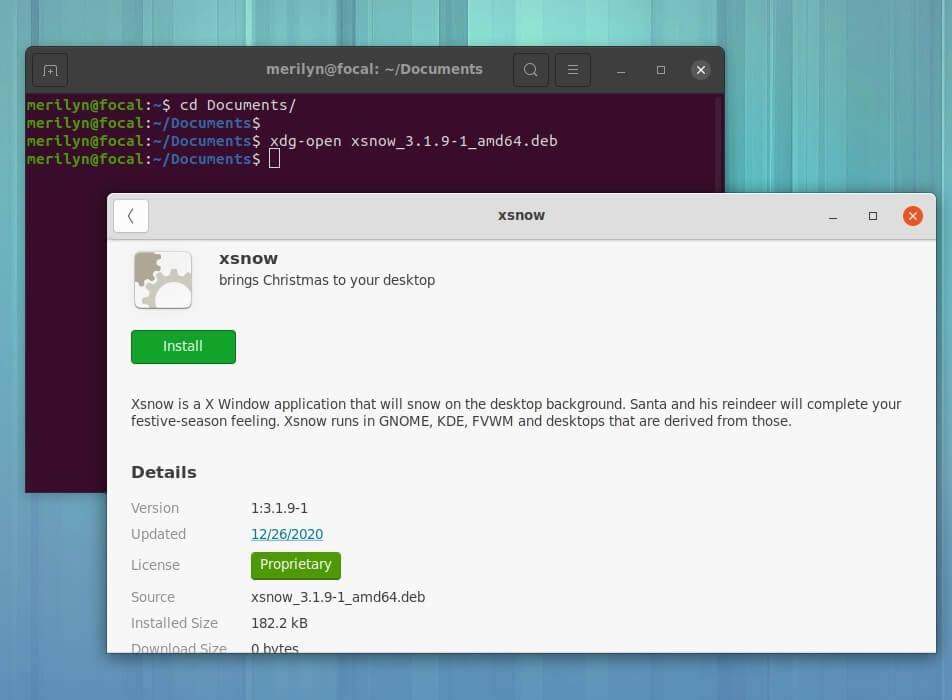The image size is (952, 700).
Task: Select the Source filename xsnow_3.1.9-1_amd64.deb
Action: point(337,596)
